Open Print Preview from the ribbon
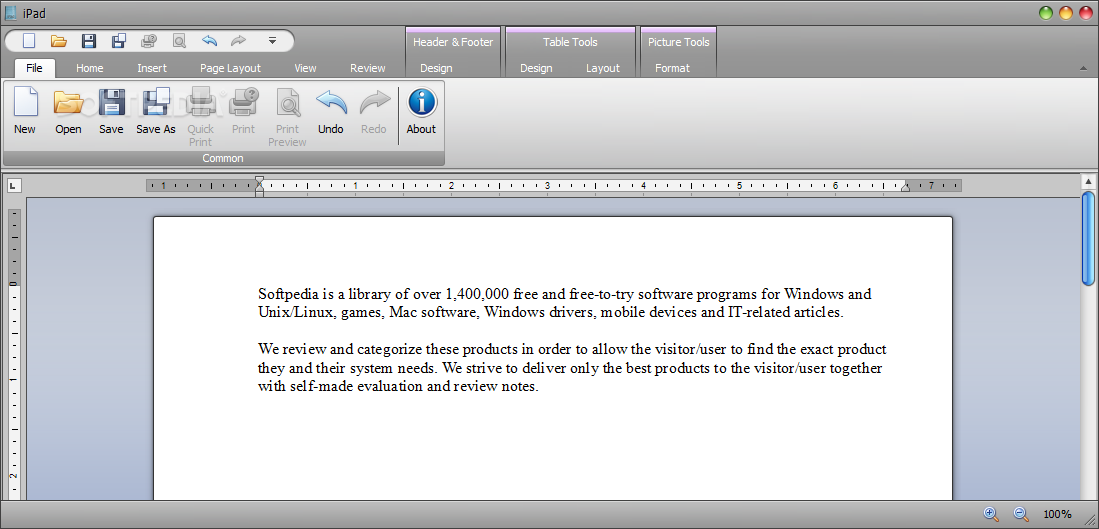1099x529 pixels. pos(287,116)
